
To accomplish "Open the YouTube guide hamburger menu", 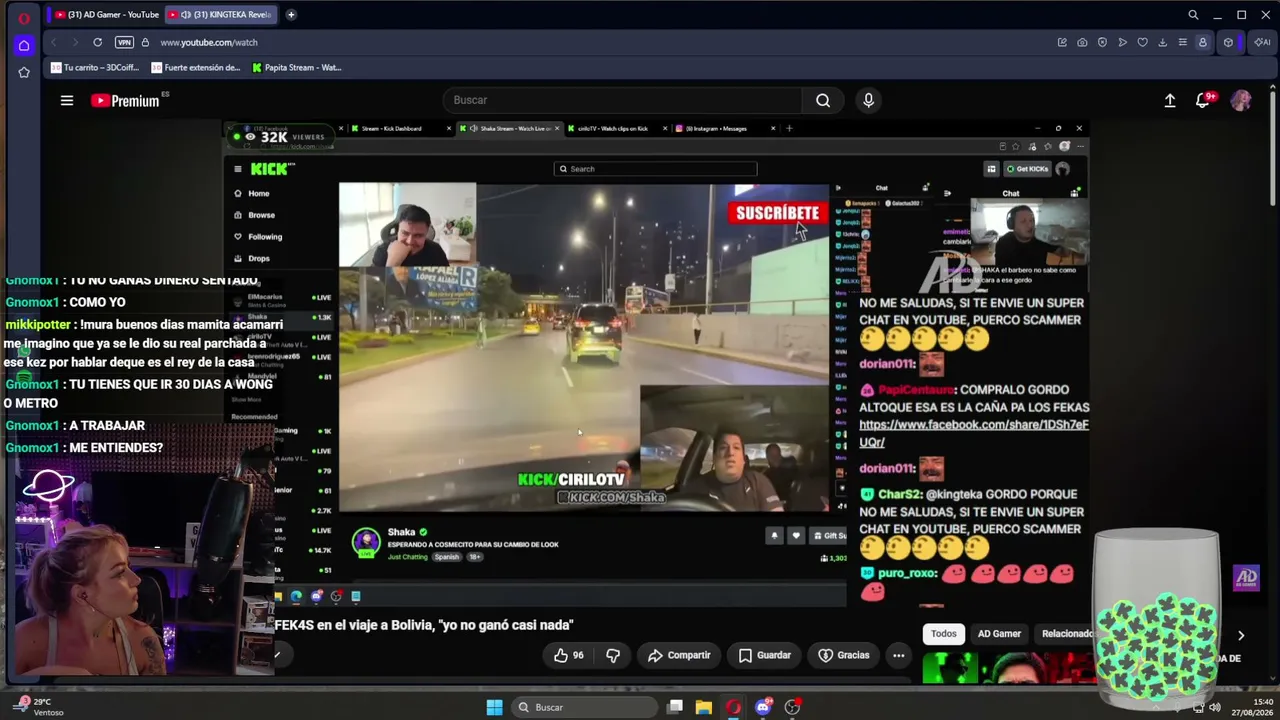I will (x=67, y=100).
